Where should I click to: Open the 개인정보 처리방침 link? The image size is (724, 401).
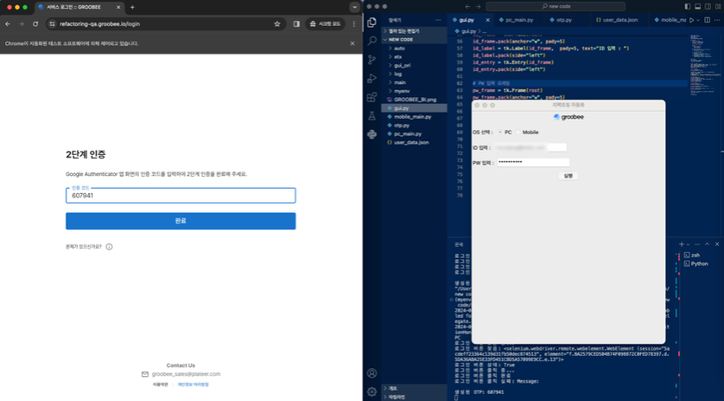193,384
